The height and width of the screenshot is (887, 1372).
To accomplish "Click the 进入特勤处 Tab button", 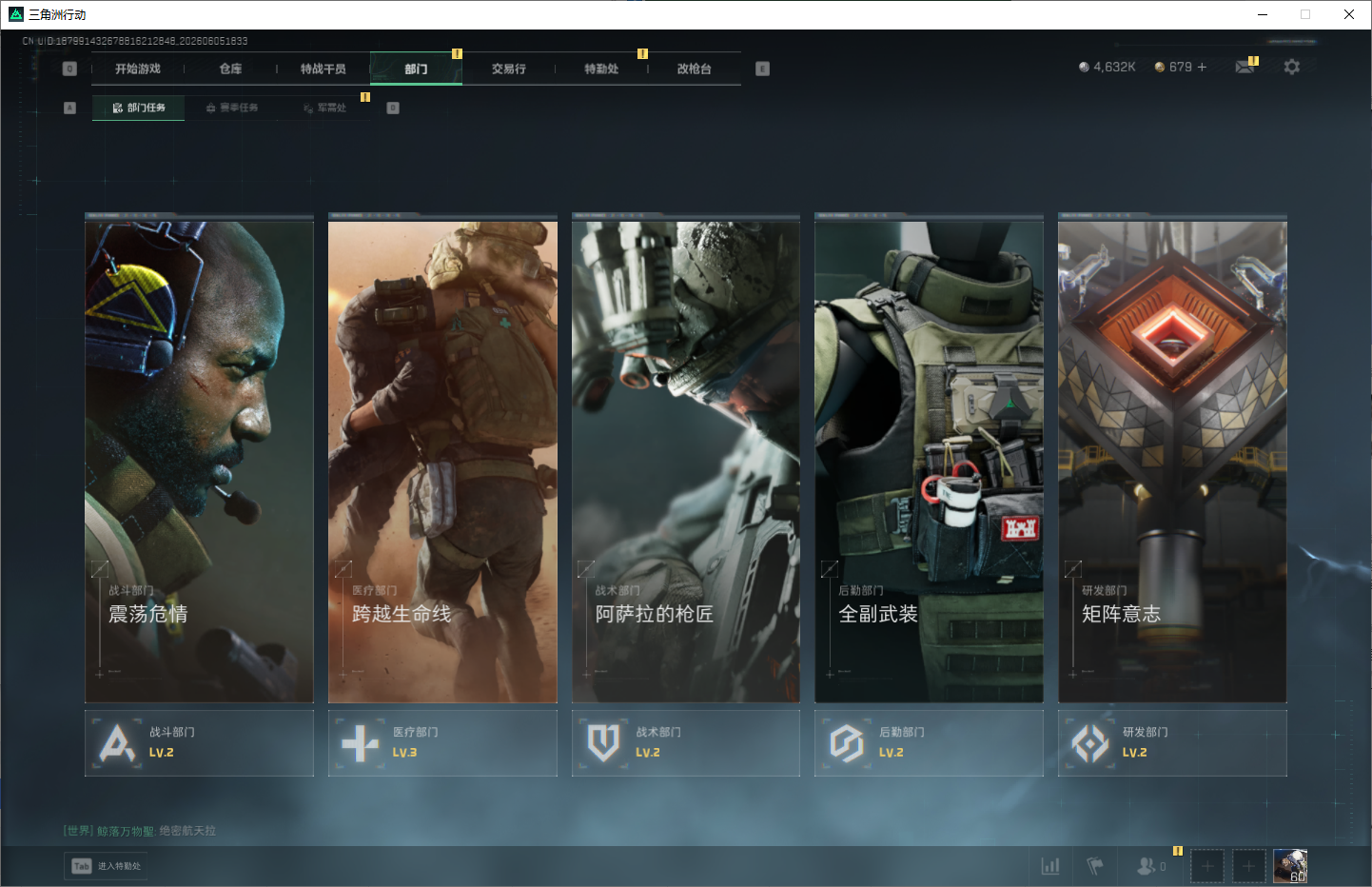I will click(106, 866).
